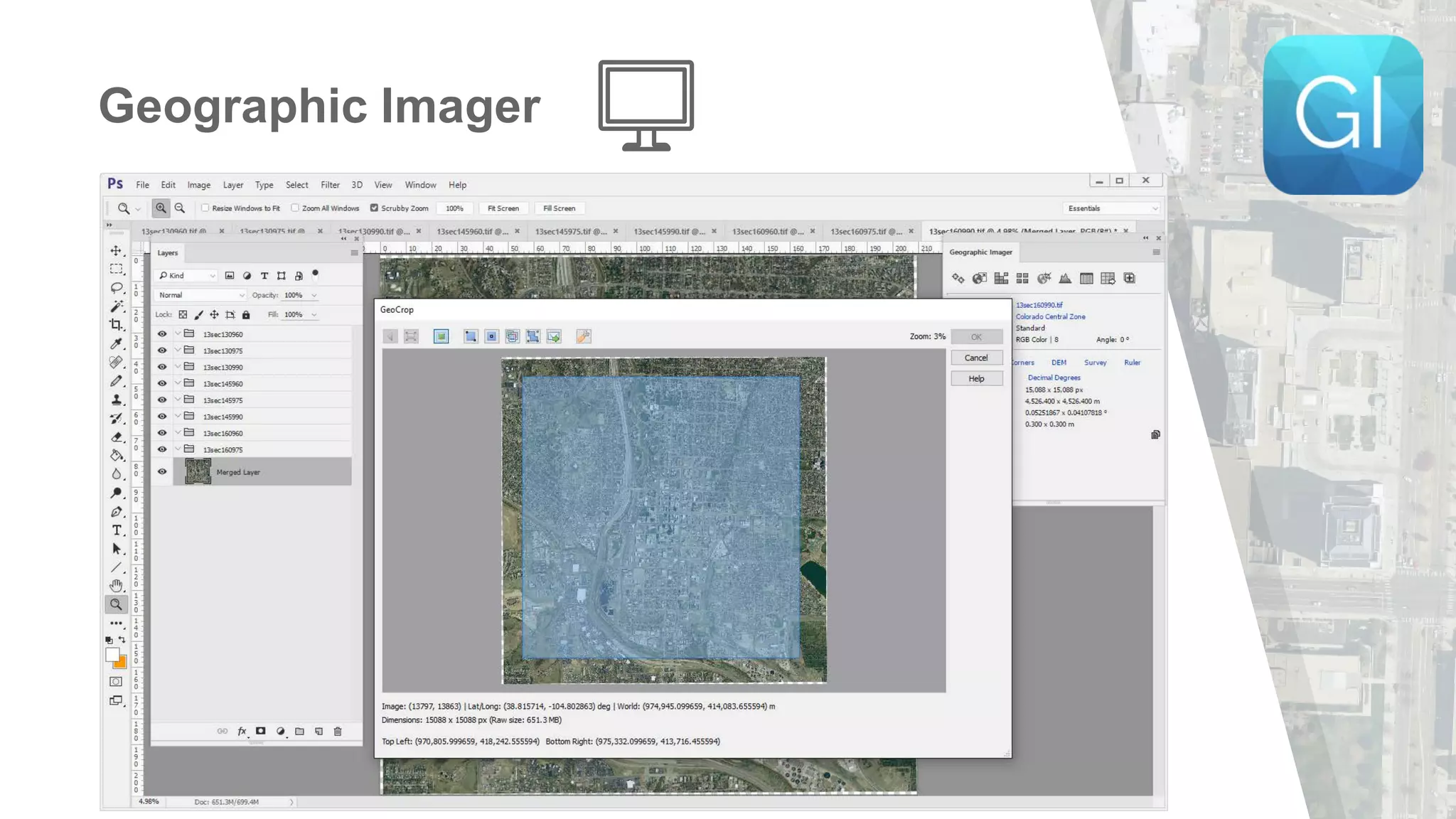Click the Zoom Out option icon
The image size is (1456, 819).
pos(180,208)
